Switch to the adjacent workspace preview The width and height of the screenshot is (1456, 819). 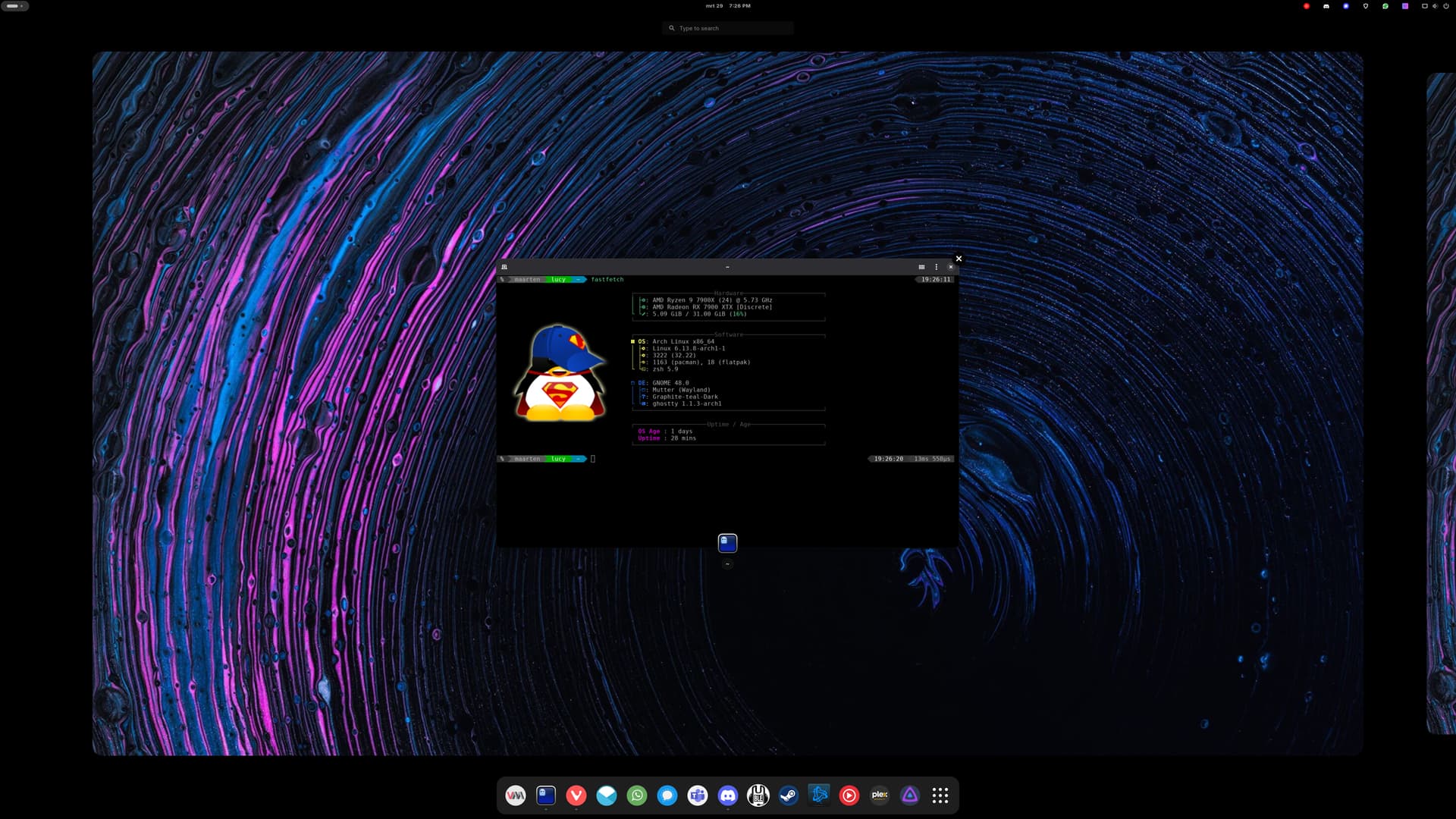1441,403
